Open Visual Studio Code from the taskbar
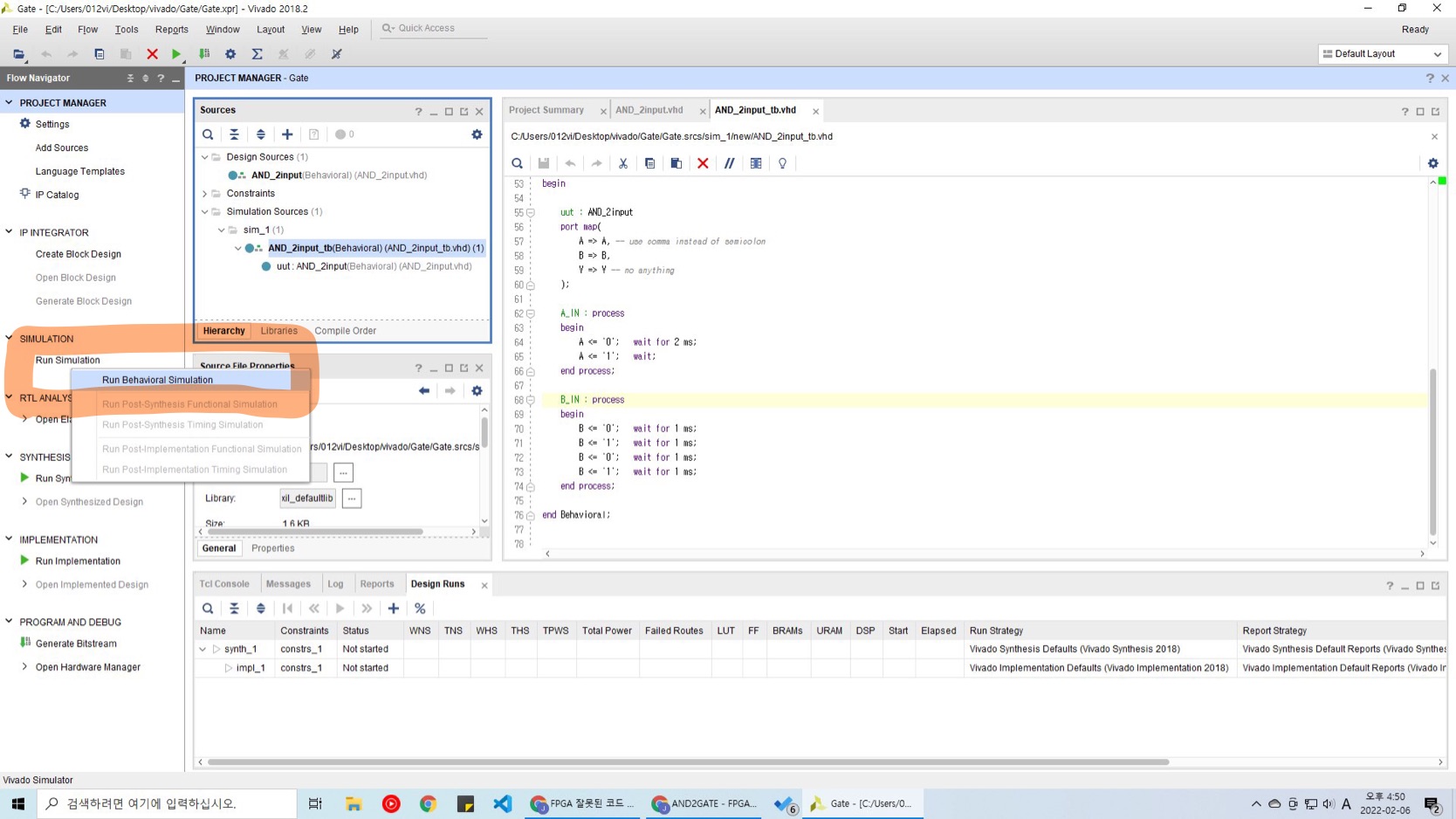 pos(503,804)
